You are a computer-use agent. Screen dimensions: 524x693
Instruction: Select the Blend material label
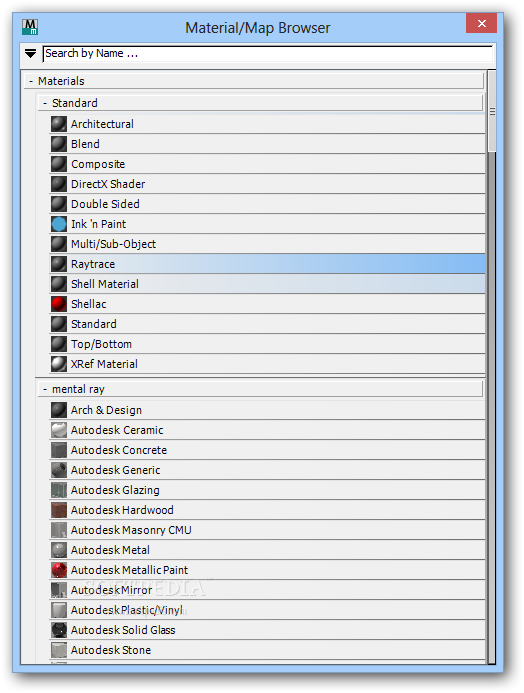pyautogui.click(x=85, y=144)
